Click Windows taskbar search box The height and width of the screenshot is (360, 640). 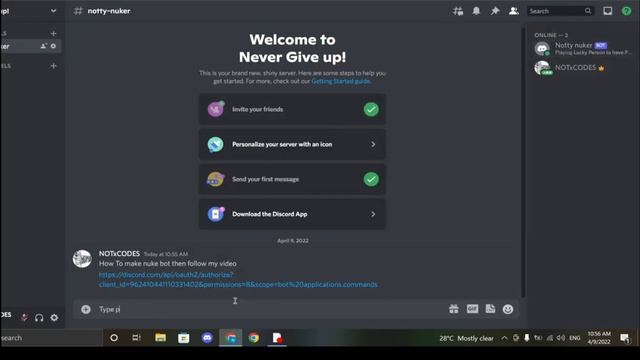point(51,338)
